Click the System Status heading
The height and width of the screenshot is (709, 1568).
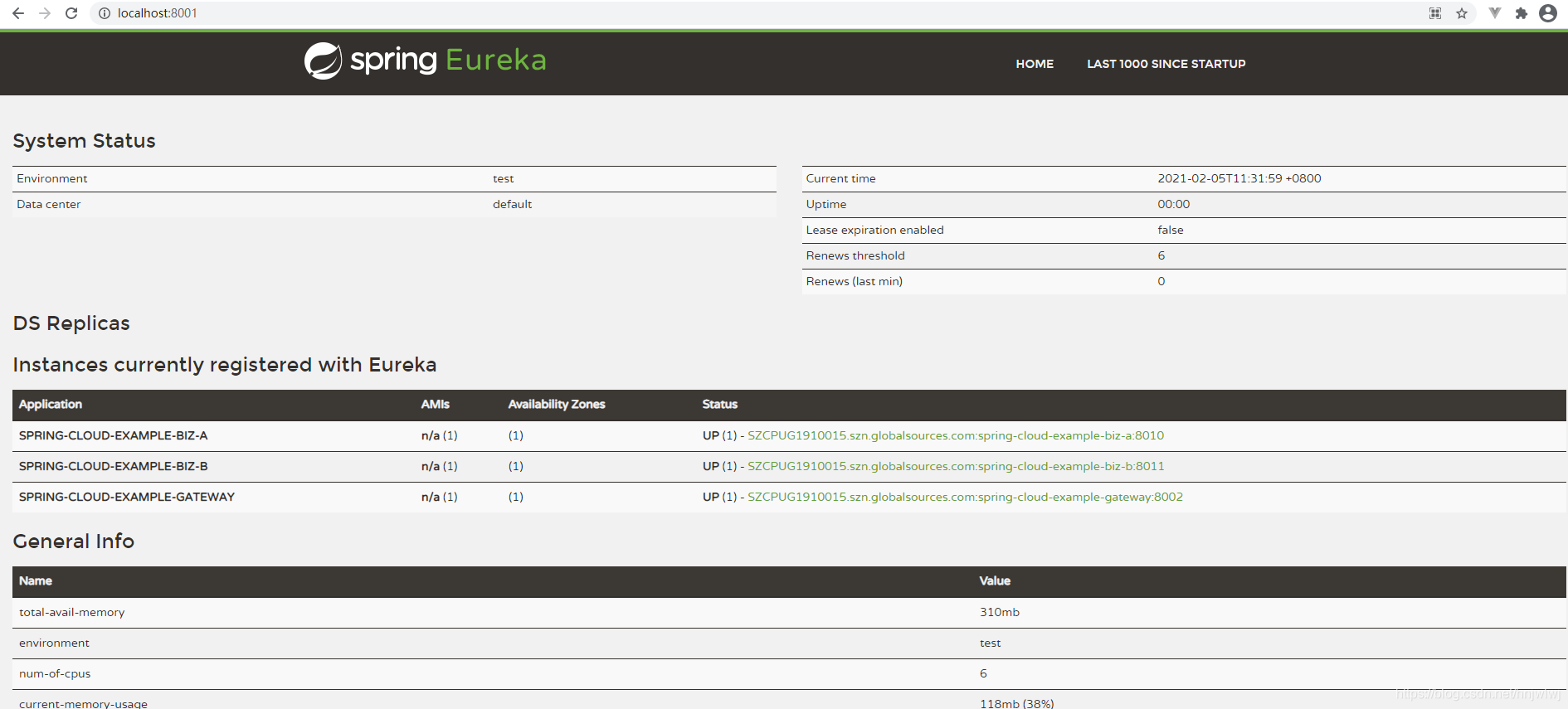tap(84, 141)
